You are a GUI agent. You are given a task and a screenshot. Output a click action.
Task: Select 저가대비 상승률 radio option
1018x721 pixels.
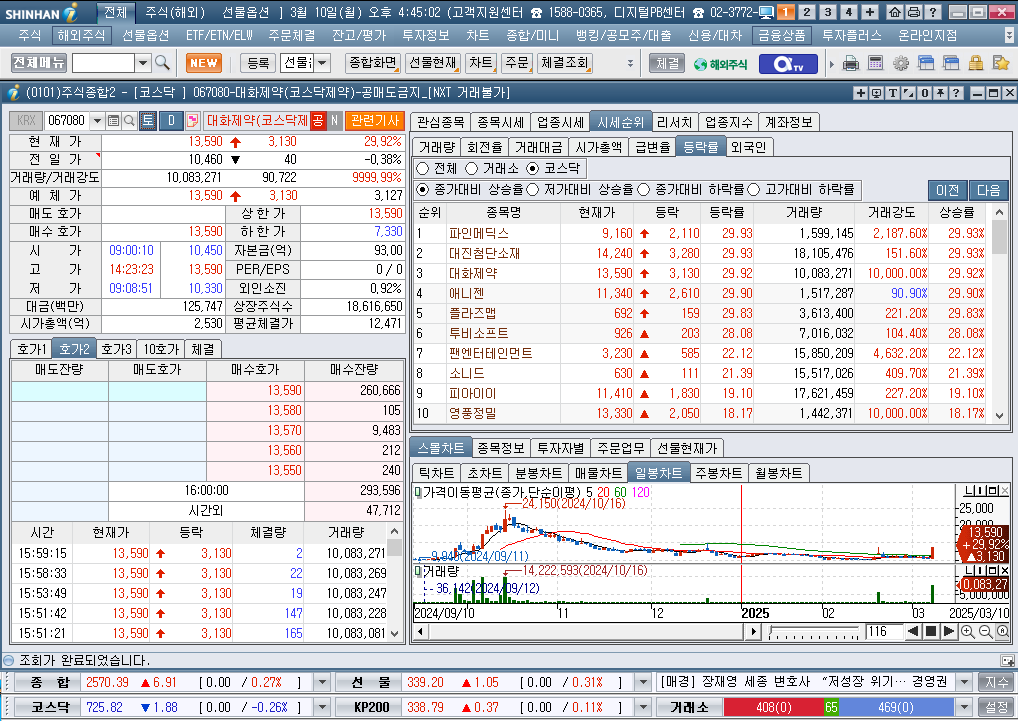pyautogui.click(x=533, y=189)
